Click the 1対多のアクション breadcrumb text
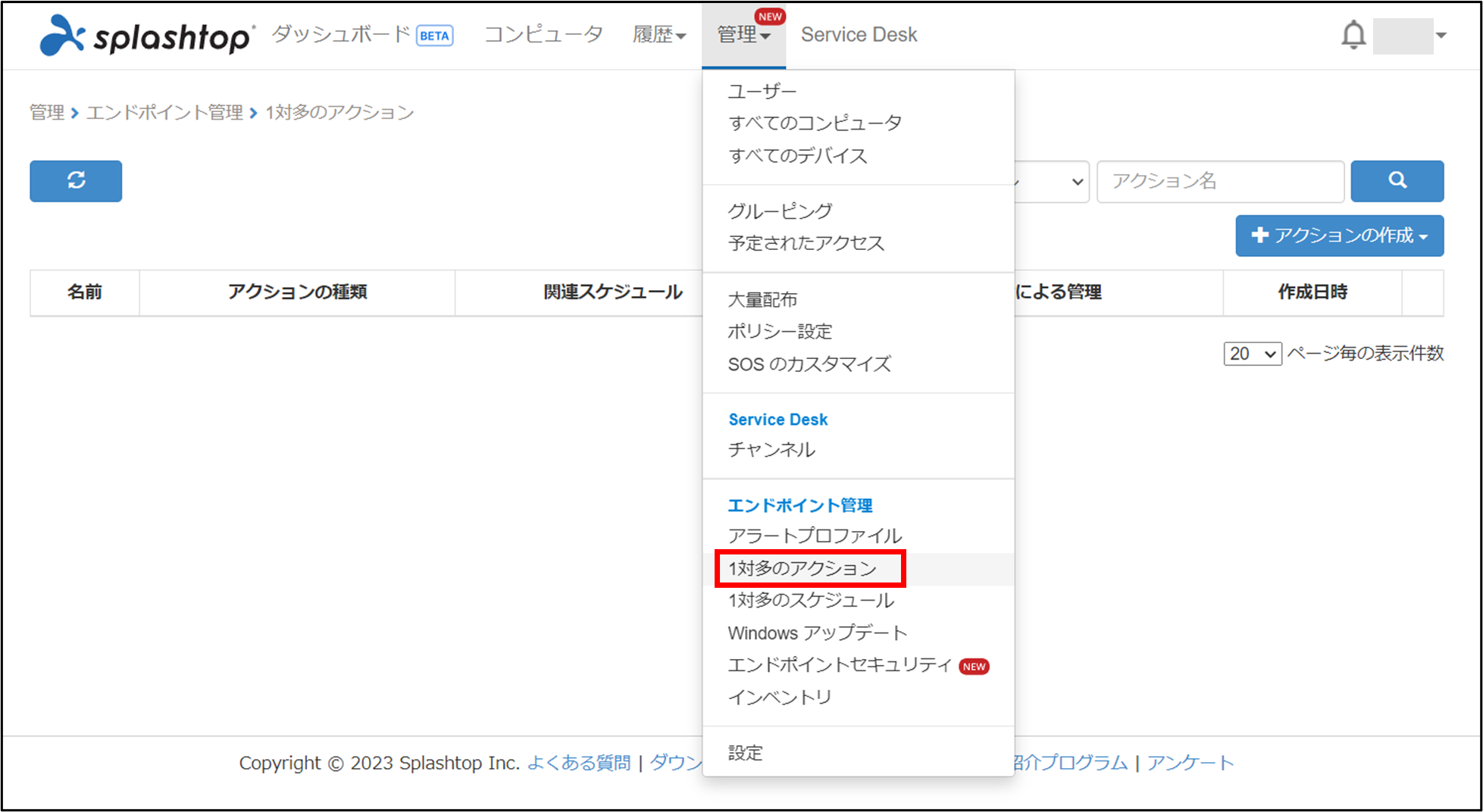The height and width of the screenshot is (812, 1483). [339, 113]
